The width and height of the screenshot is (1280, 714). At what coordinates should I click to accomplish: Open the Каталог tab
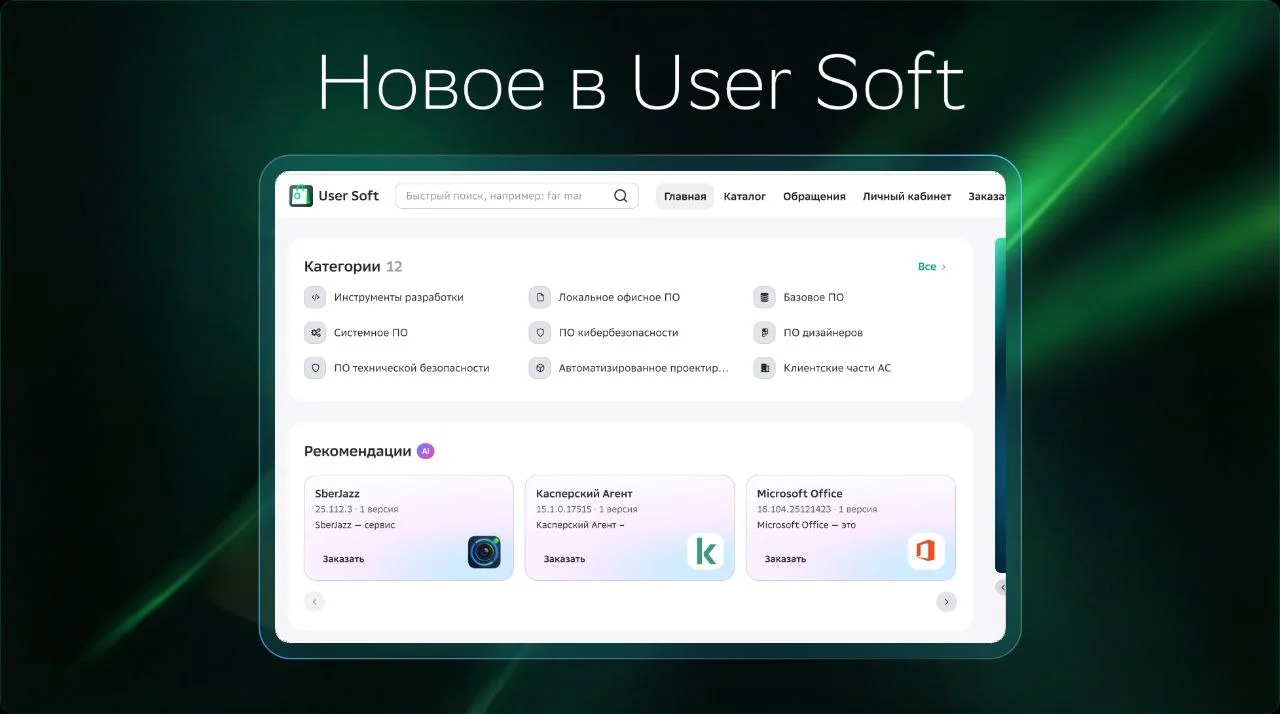745,196
